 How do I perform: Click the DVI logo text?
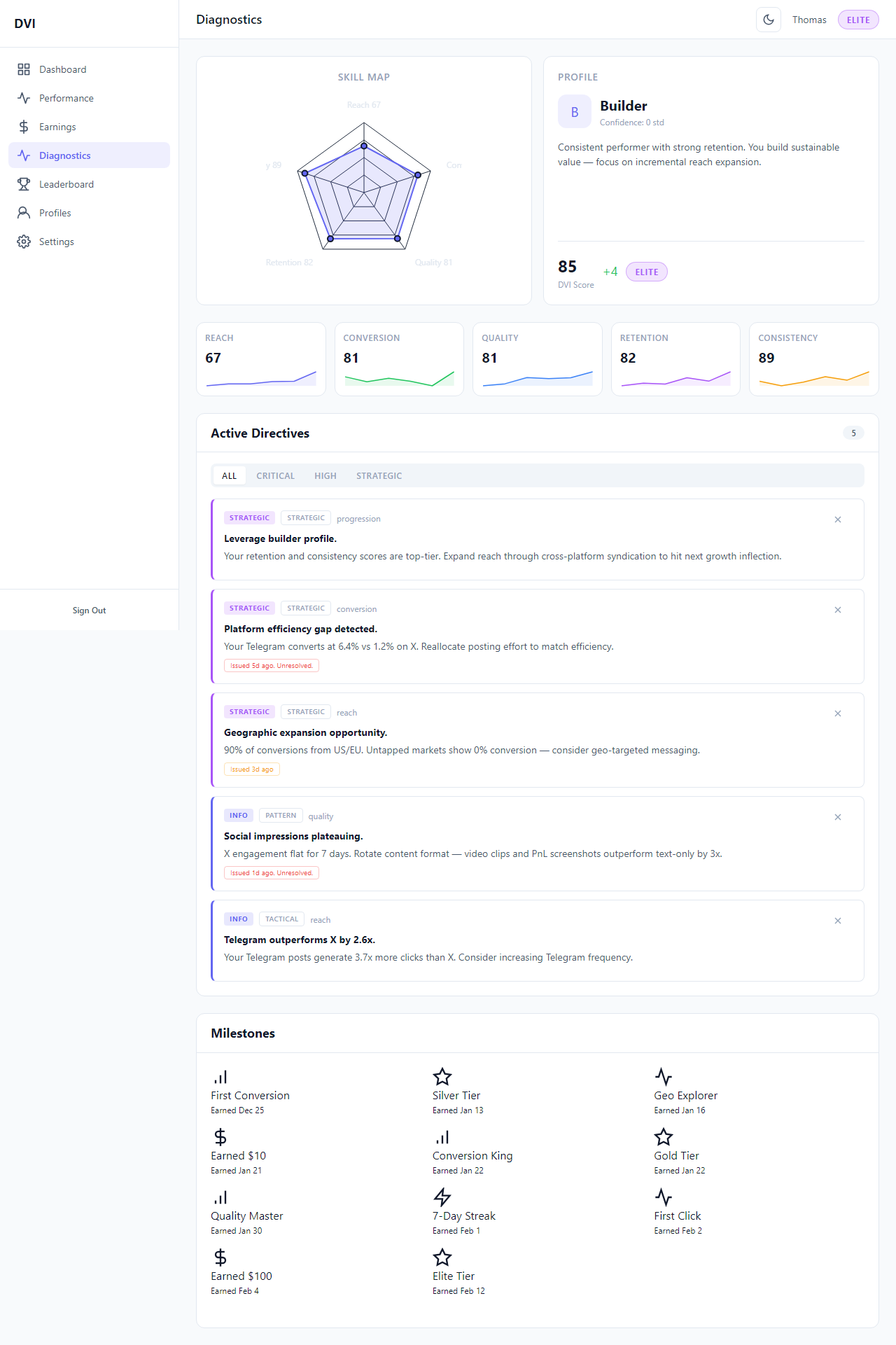click(x=24, y=23)
